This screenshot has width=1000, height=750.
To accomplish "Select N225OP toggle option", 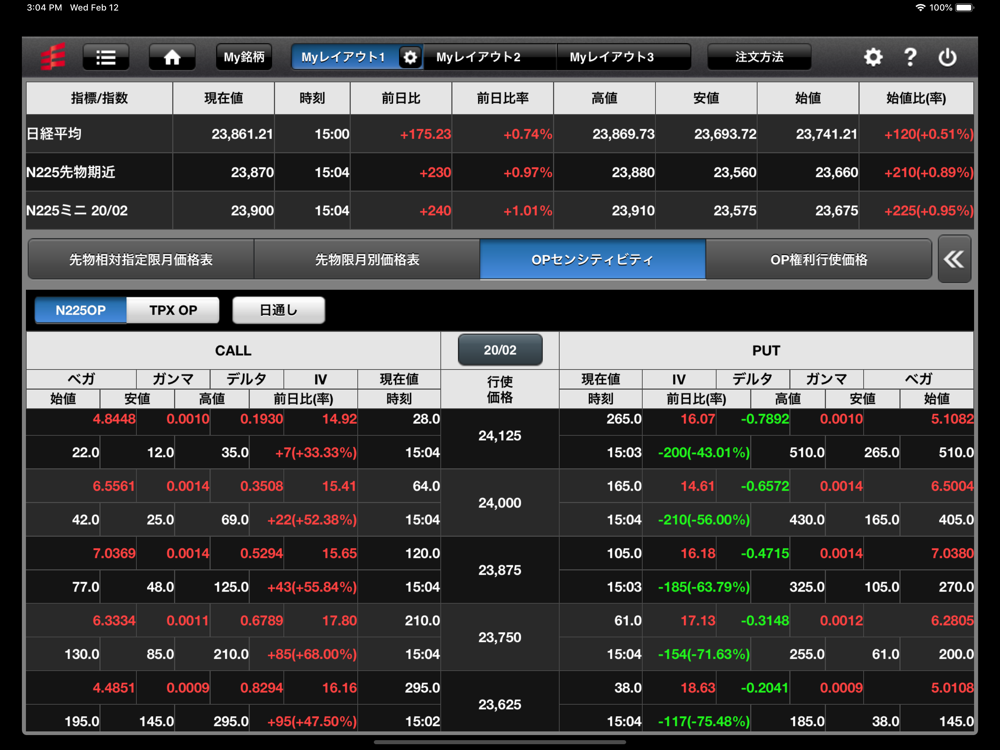I will click(x=80, y=311).
